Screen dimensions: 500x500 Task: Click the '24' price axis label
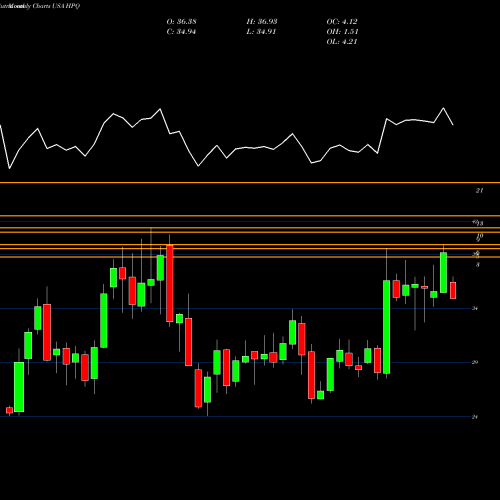pyautogui.click(x=475, y=417)
